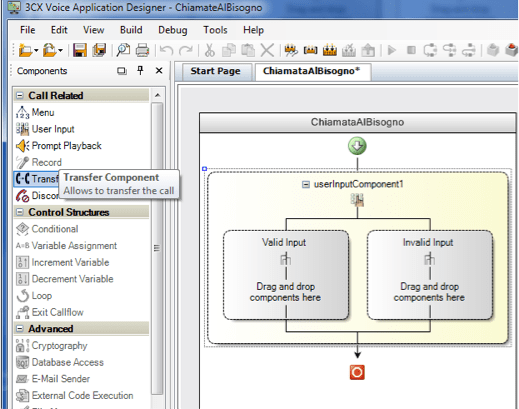Click the Valid Input branch box

286,275
